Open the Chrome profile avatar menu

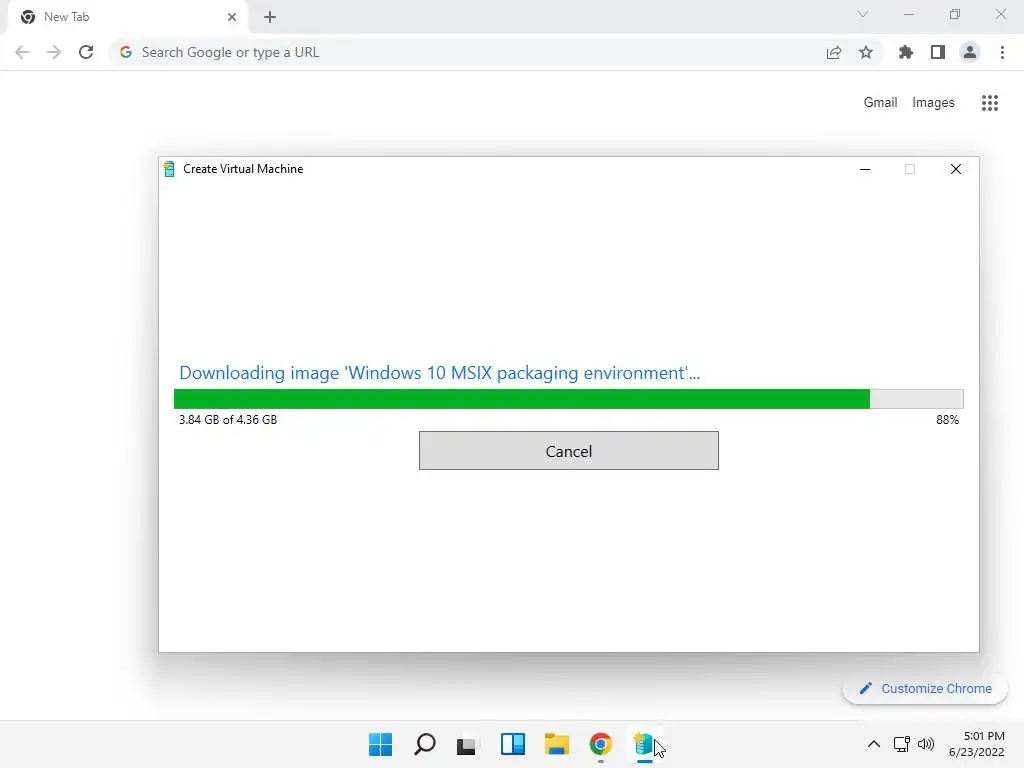pos(970,52)
